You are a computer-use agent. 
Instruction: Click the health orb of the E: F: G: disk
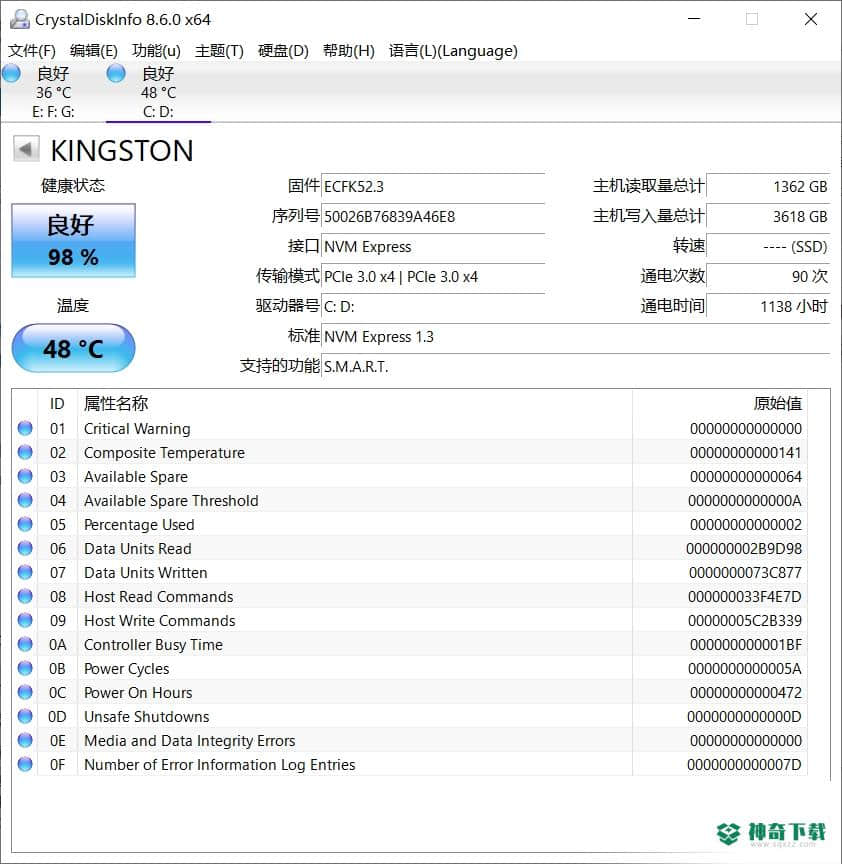pos(11,73)
